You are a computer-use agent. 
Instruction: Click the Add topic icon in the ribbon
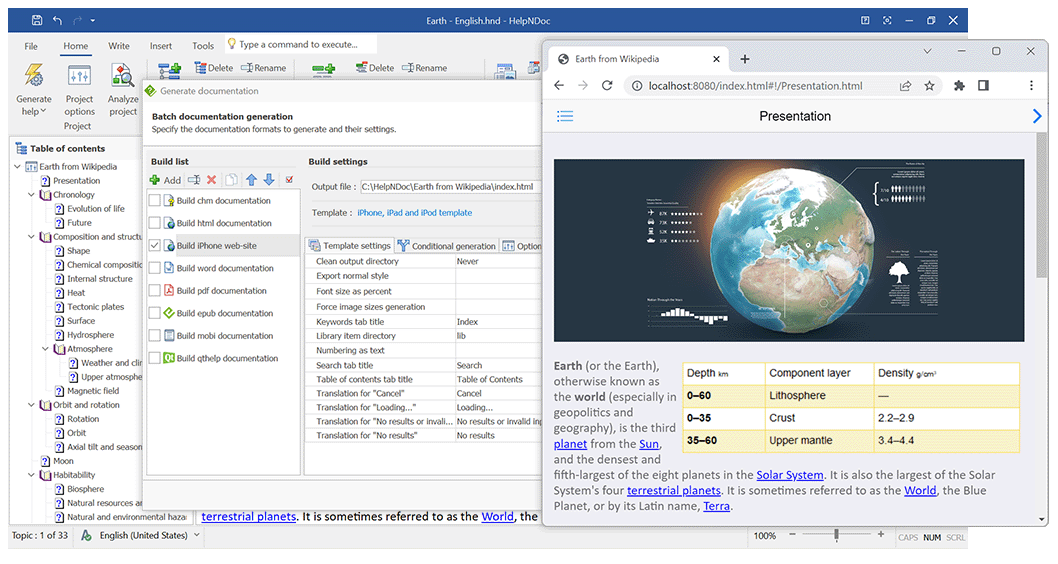coord(169,69)
